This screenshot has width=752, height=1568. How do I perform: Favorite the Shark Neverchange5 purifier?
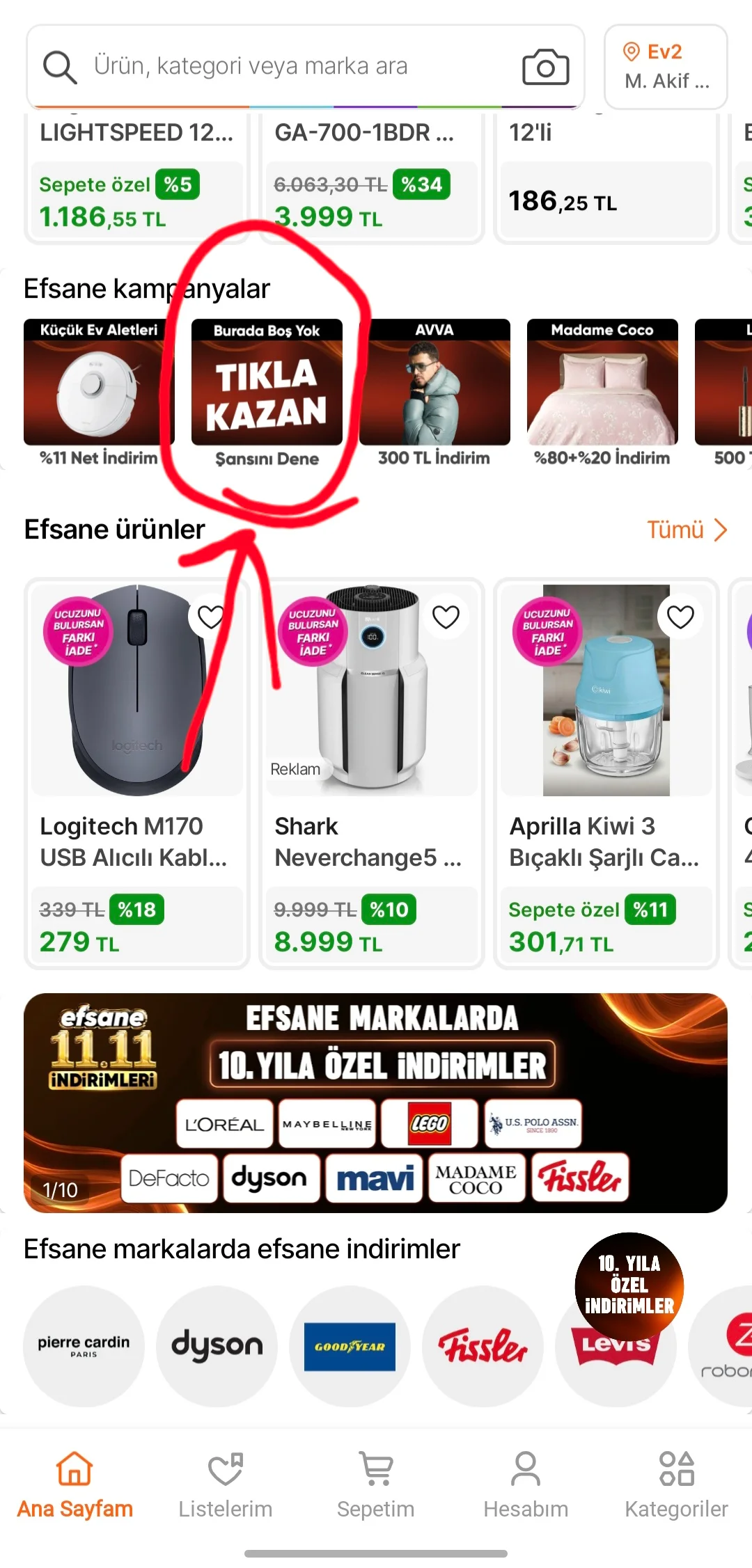pos(446,617)
